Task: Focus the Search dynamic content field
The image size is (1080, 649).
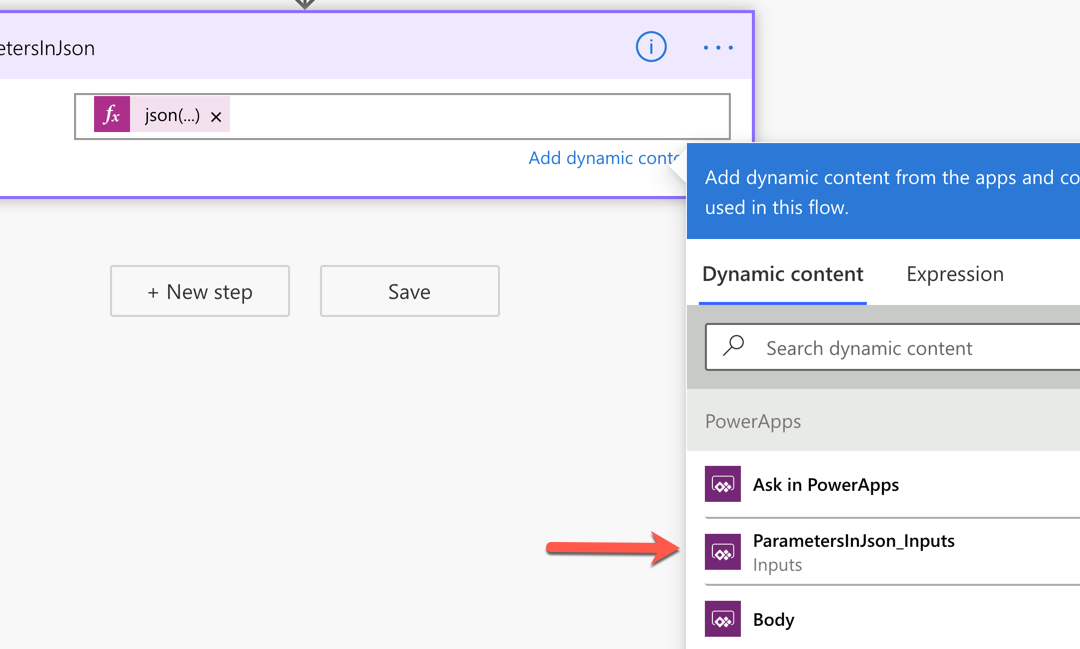Action: coord(900,348)
